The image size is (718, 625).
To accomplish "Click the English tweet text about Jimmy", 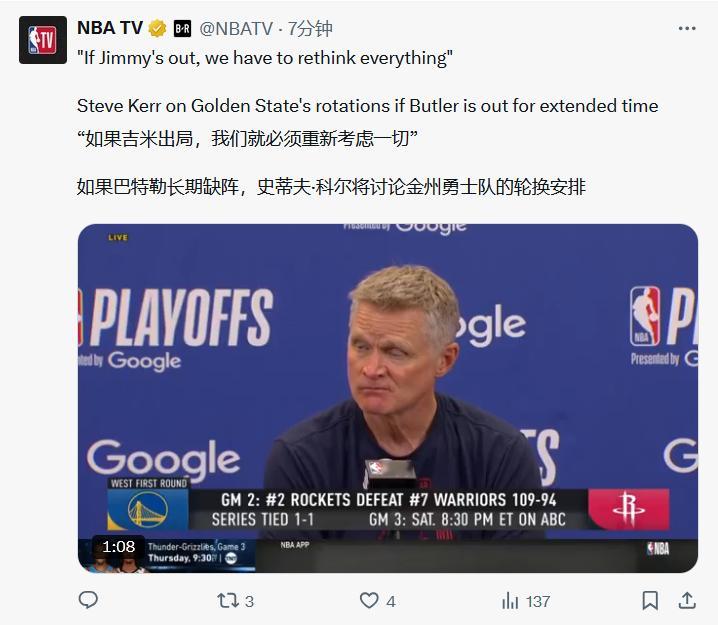I will pos(265,58).
